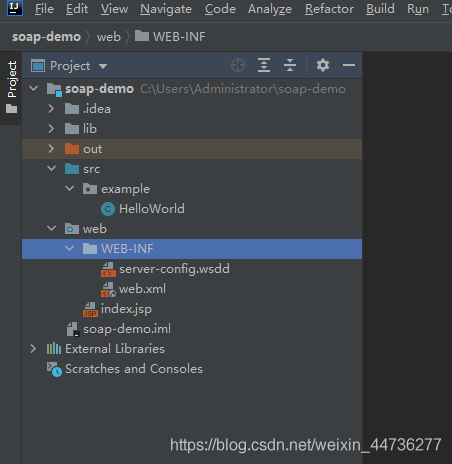The width and height of the screenshot is (452, 464).
Task: Click the HelloWorld class icon
Action: point(108,209)
